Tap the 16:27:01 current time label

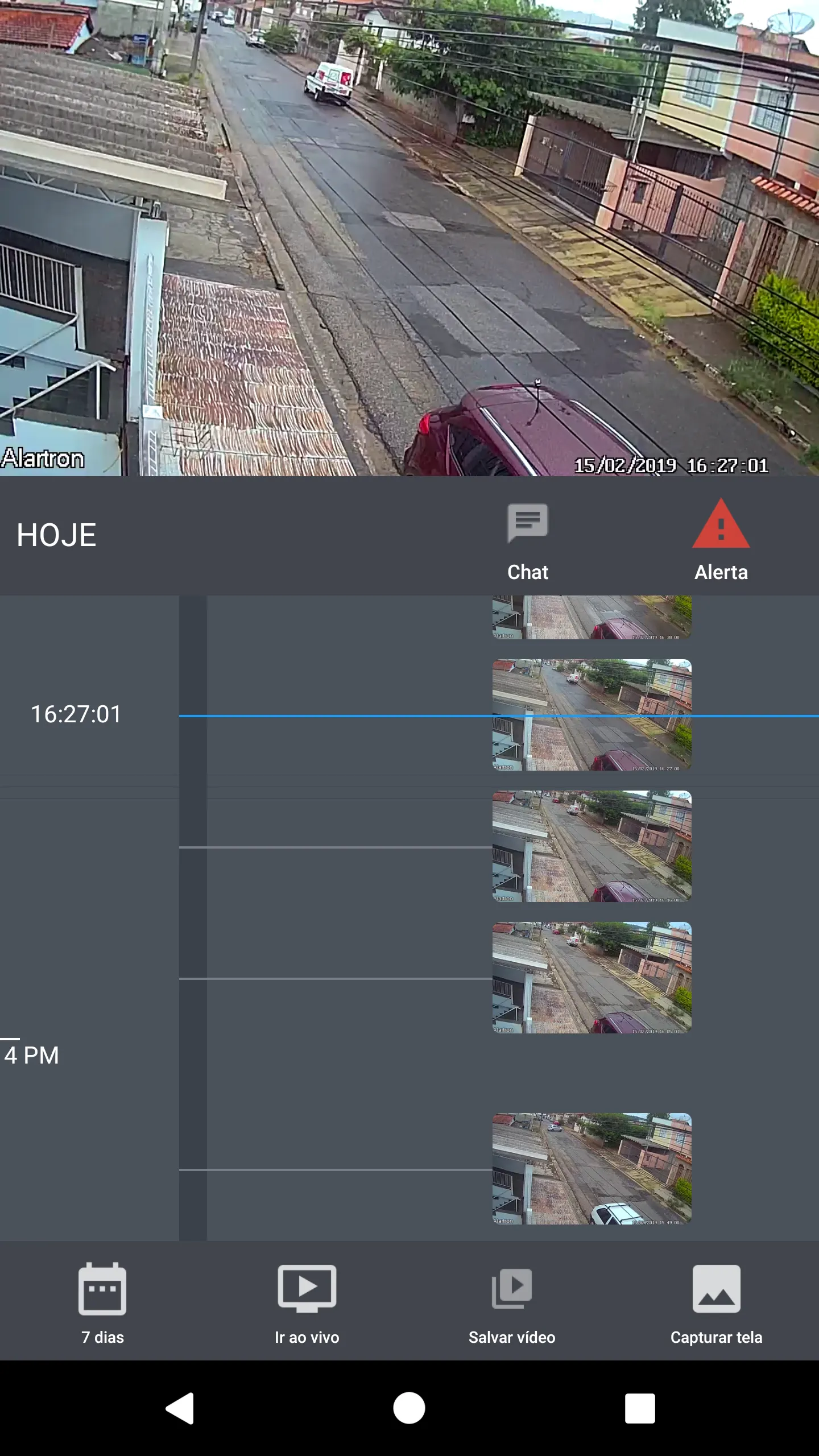[76, 714]
